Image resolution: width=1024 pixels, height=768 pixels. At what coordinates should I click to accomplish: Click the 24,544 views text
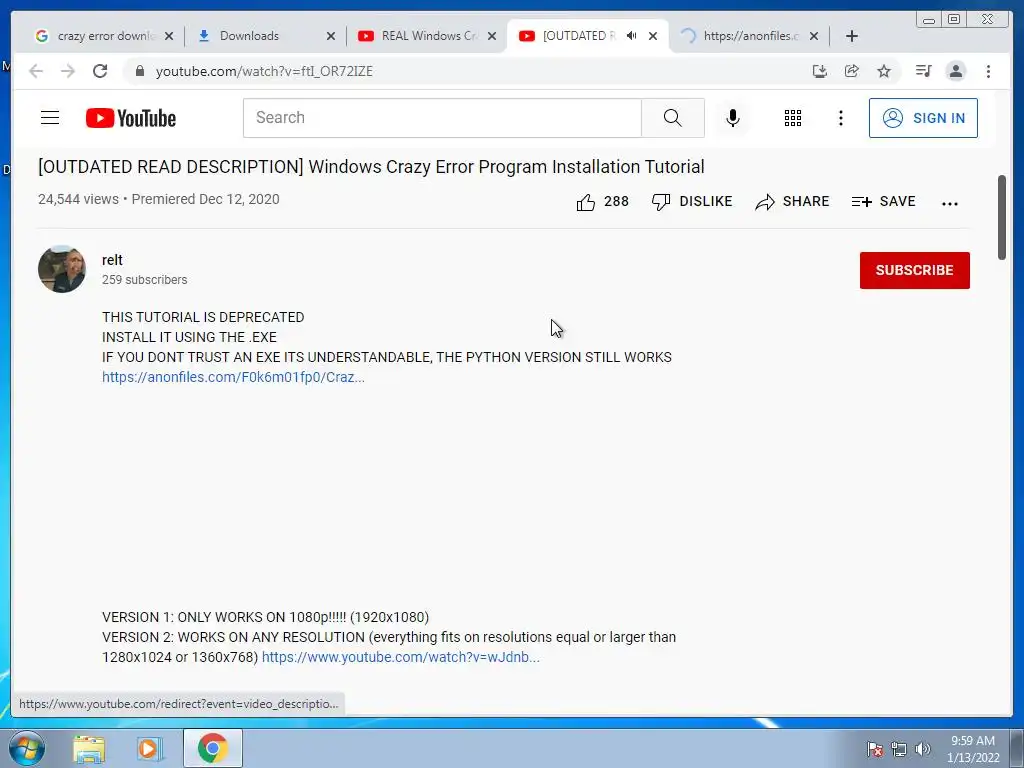(78, 199)
